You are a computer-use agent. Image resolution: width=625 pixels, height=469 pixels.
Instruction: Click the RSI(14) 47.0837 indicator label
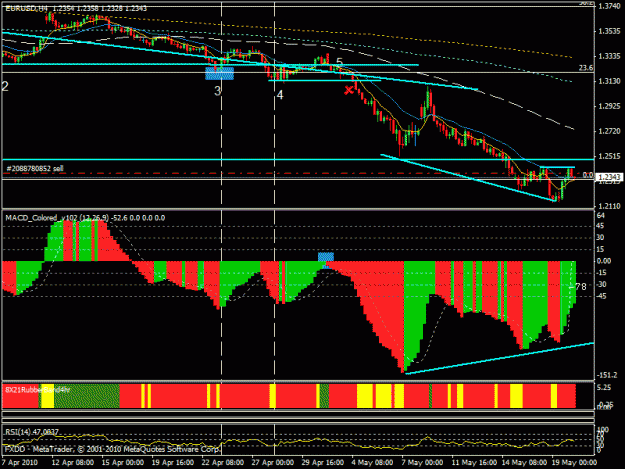point(32,432)
